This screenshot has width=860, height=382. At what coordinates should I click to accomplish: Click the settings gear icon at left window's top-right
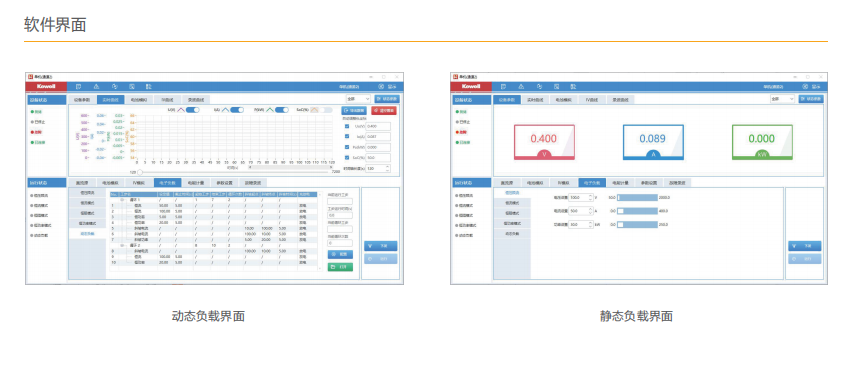click(x=382, y=86)
